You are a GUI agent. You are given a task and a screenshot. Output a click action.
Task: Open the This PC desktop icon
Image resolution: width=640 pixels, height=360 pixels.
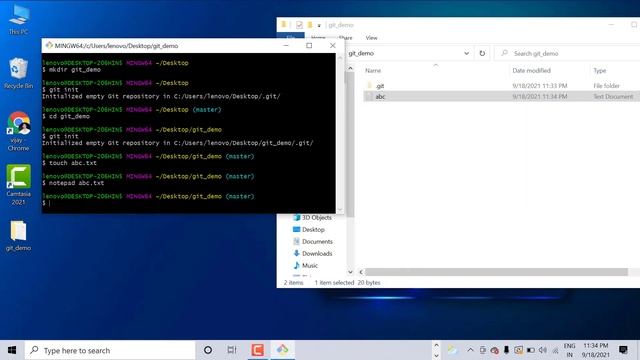coord(18,19)
